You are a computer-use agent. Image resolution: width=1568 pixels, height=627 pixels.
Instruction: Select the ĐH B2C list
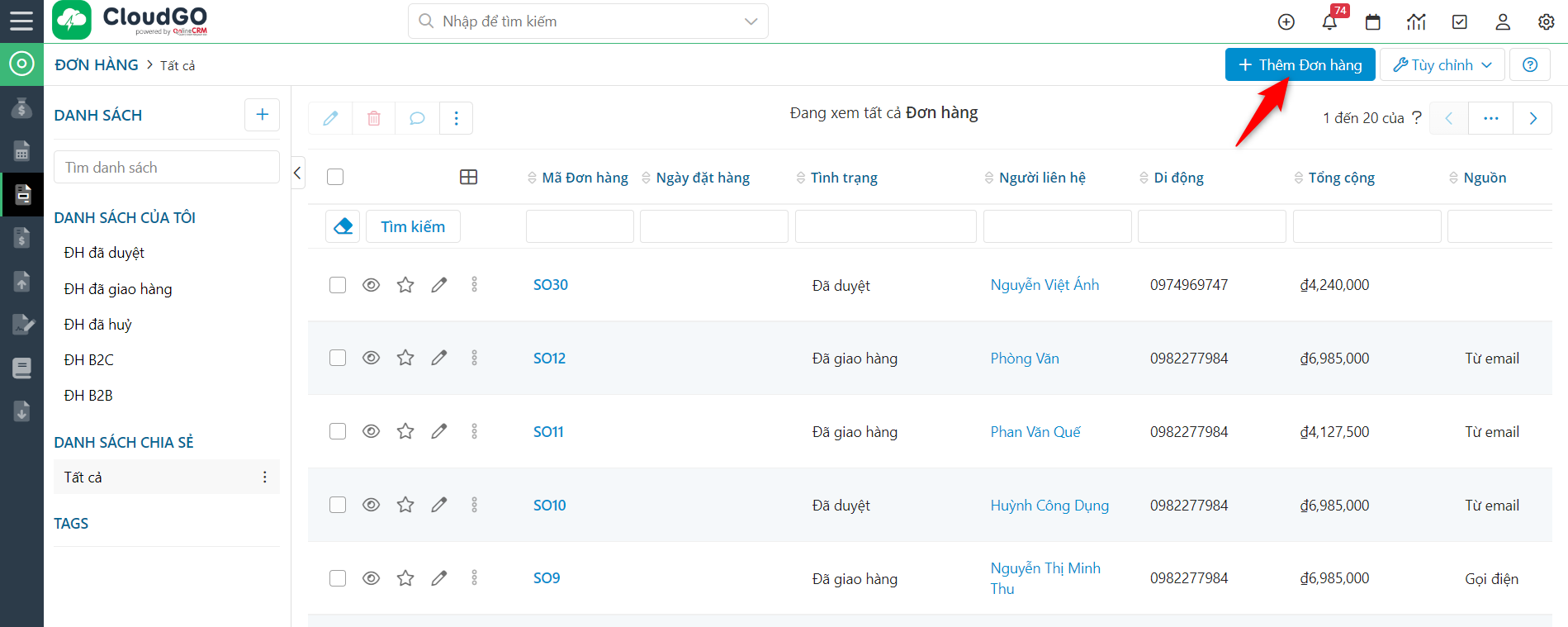click(89, 360)
